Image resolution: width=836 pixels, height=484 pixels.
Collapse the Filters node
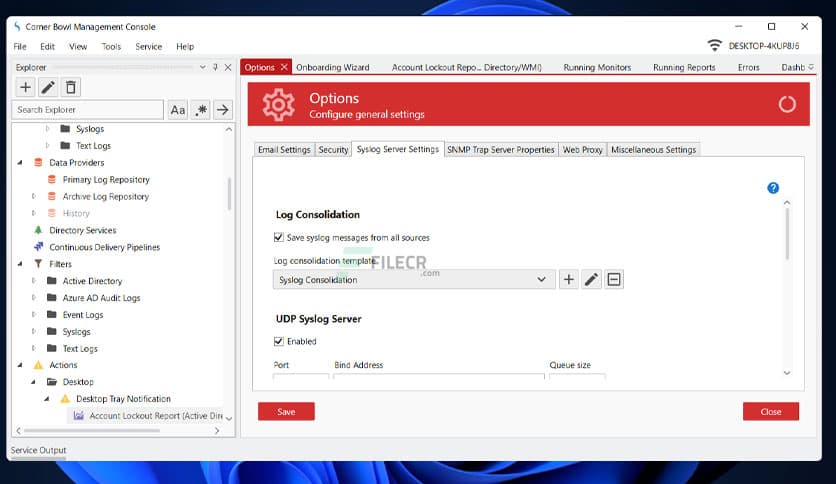click(x=20, y=264)
